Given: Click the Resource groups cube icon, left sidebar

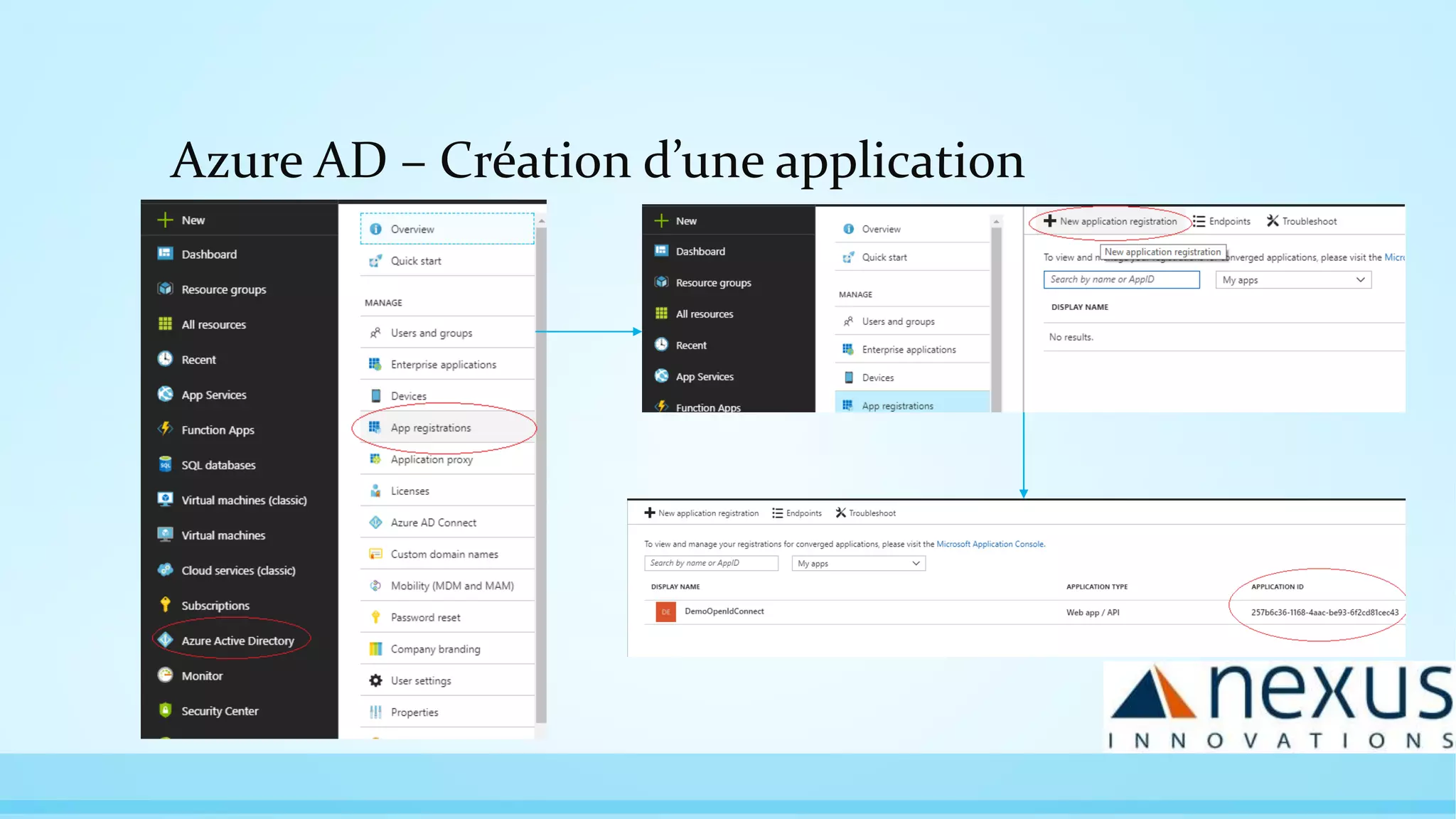Looking at the screenshot, I should pos(165,289).
